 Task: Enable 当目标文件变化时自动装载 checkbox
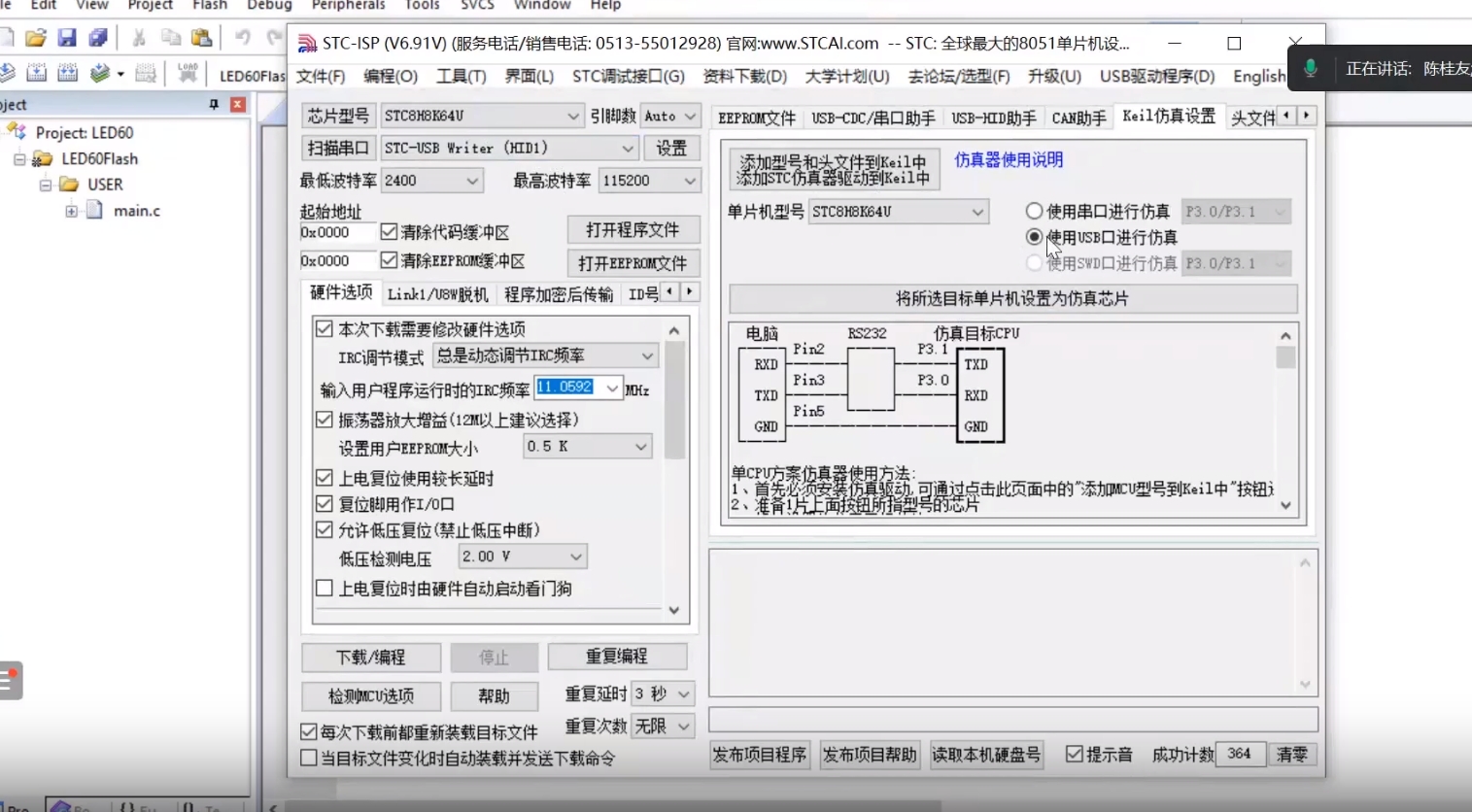coord(309,758)
